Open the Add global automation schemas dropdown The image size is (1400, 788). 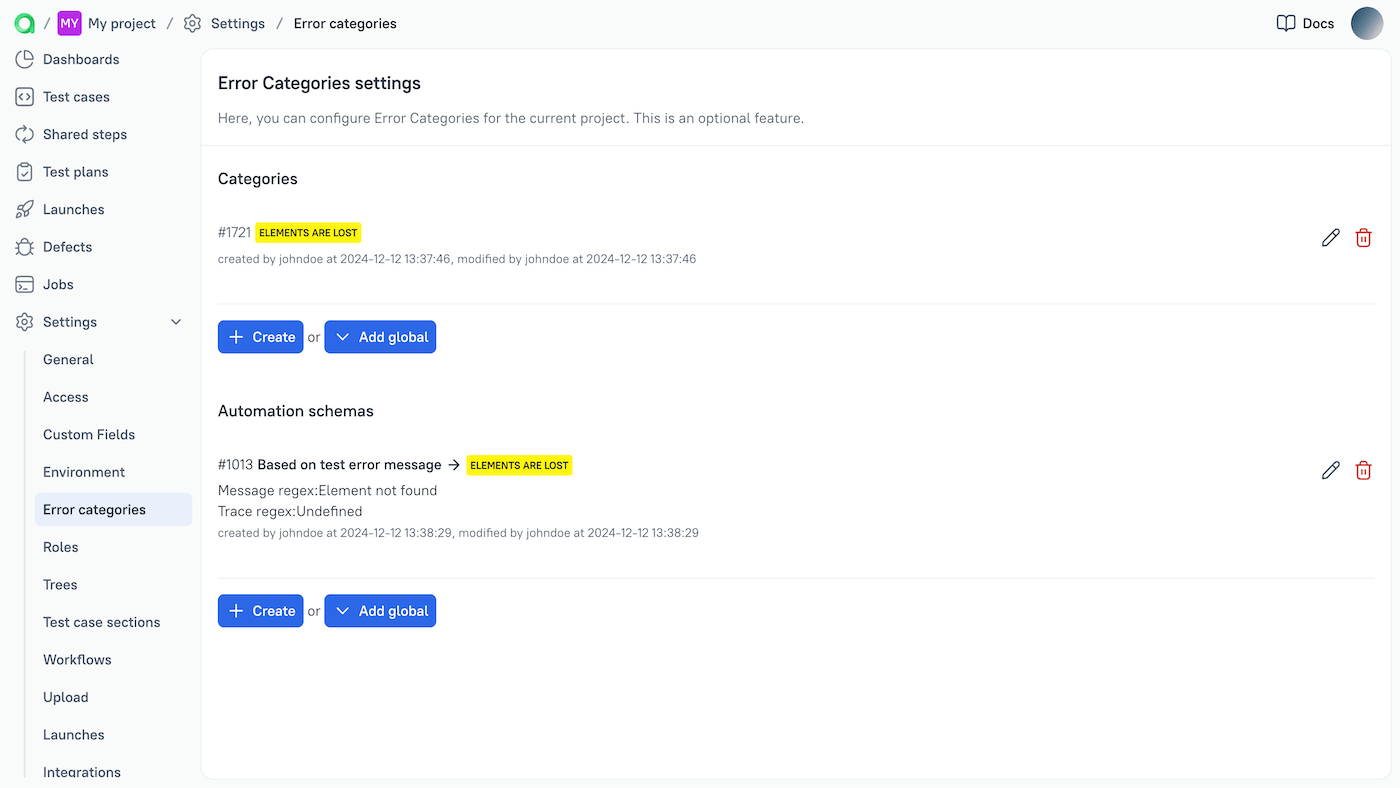380,610
